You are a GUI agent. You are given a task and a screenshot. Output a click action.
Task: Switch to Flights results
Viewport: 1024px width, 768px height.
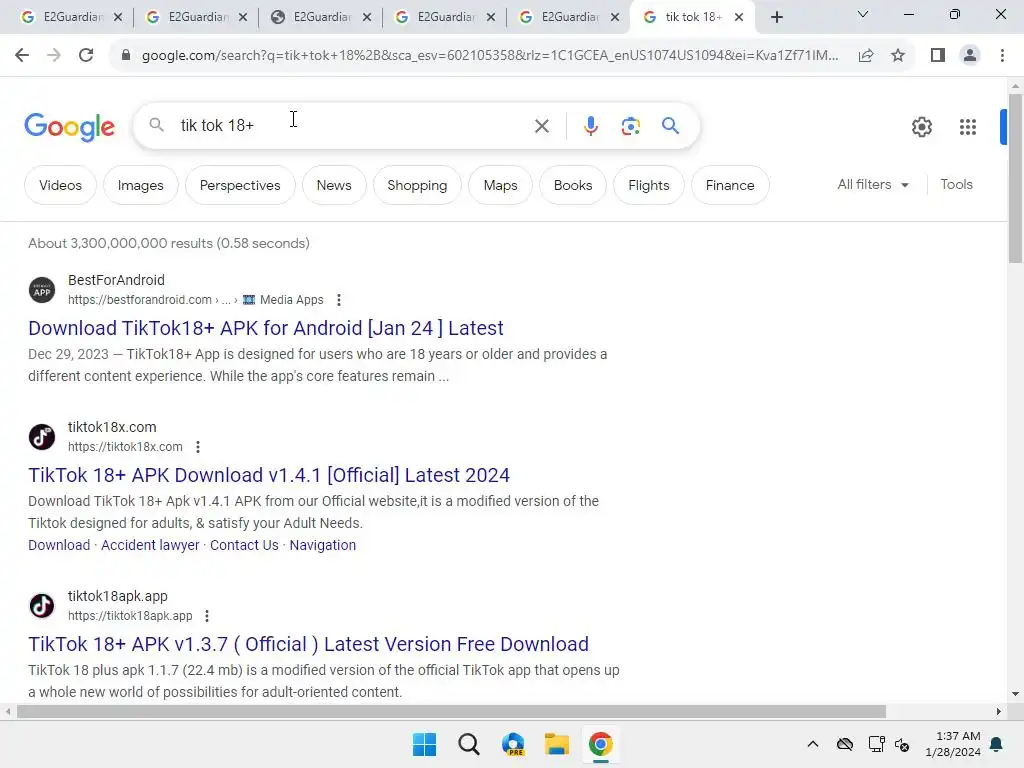(648, 185)
